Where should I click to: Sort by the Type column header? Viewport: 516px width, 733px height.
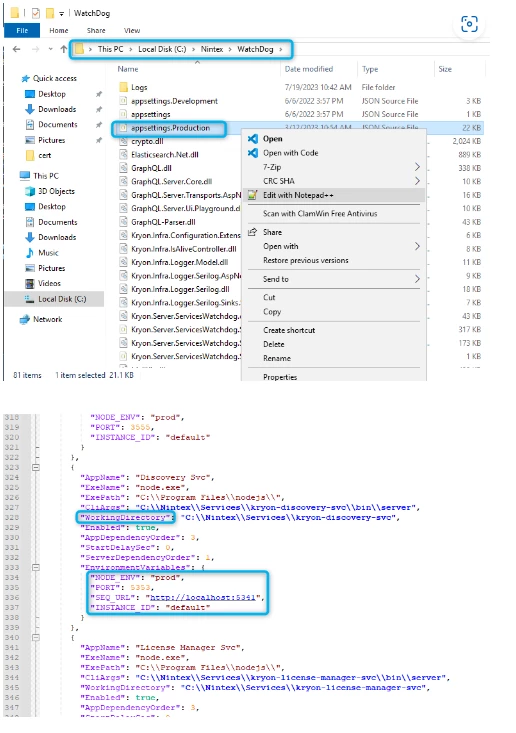coord(370,69)
